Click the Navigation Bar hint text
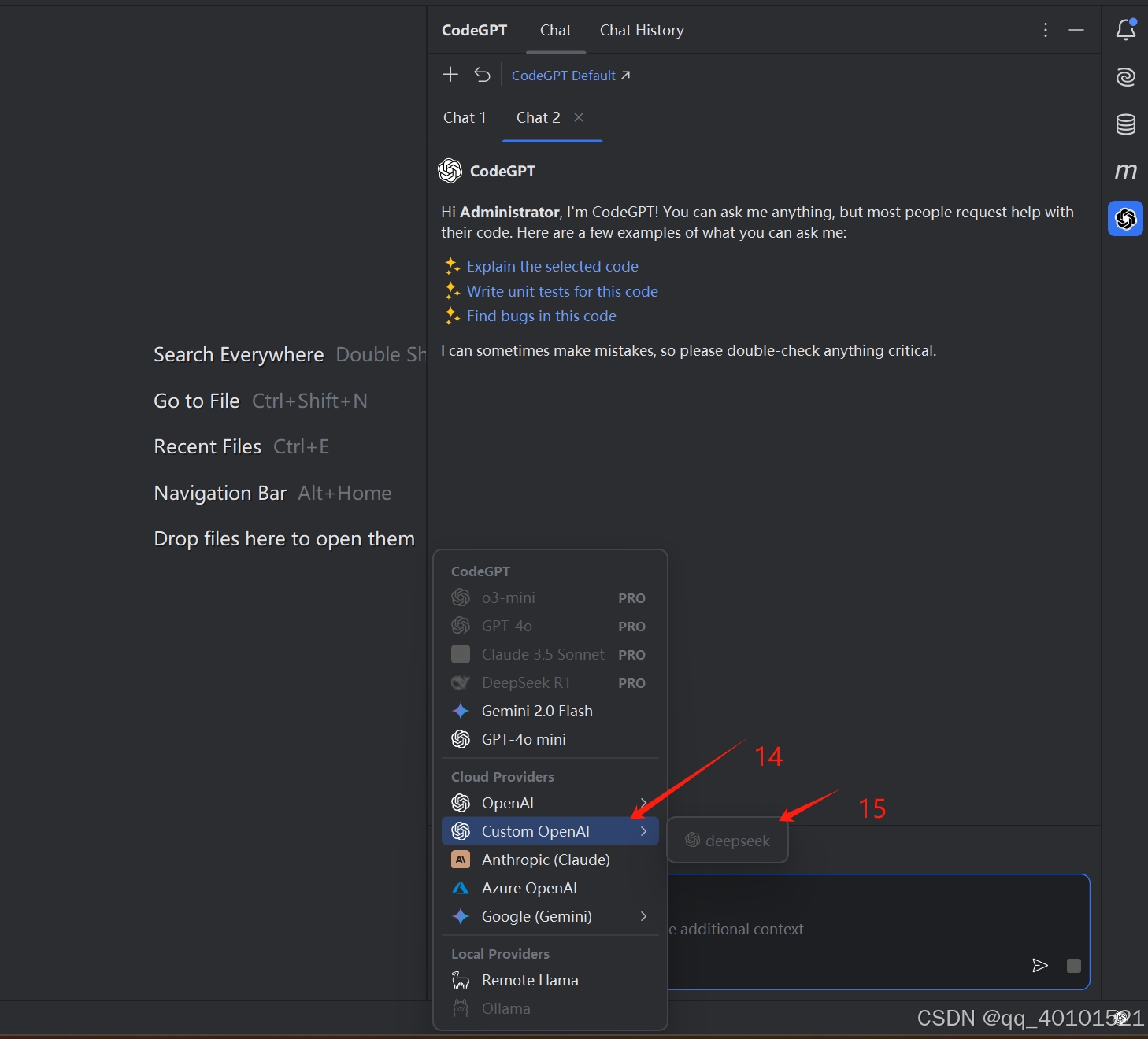 (220, 493)
